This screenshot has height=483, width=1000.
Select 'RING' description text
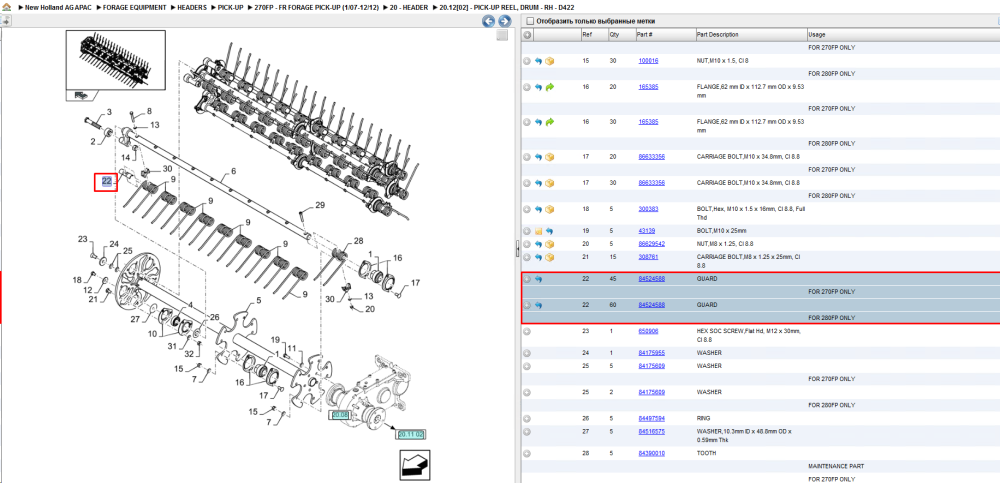(x=704, y=419)
